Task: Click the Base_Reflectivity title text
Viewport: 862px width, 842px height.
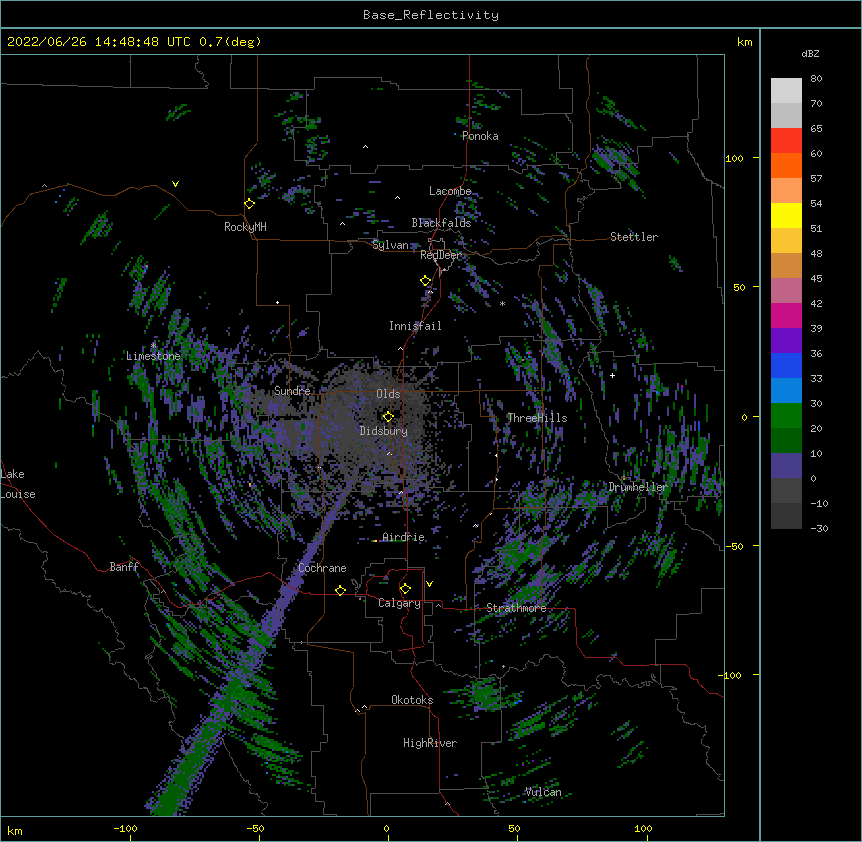Action: point(431,15)
